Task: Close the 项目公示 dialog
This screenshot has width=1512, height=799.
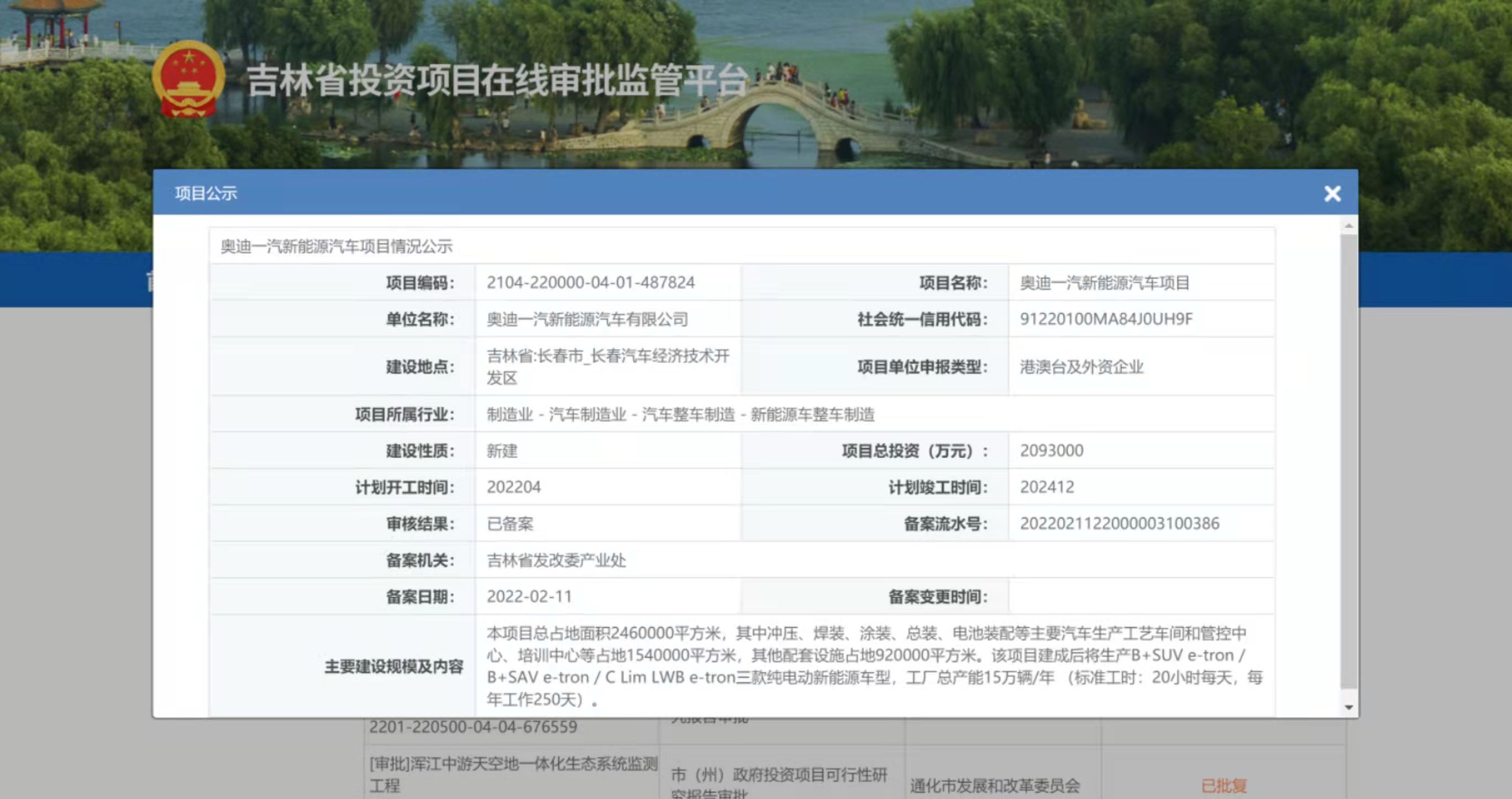Action: pyautogui.click(x=1333, y=194)
